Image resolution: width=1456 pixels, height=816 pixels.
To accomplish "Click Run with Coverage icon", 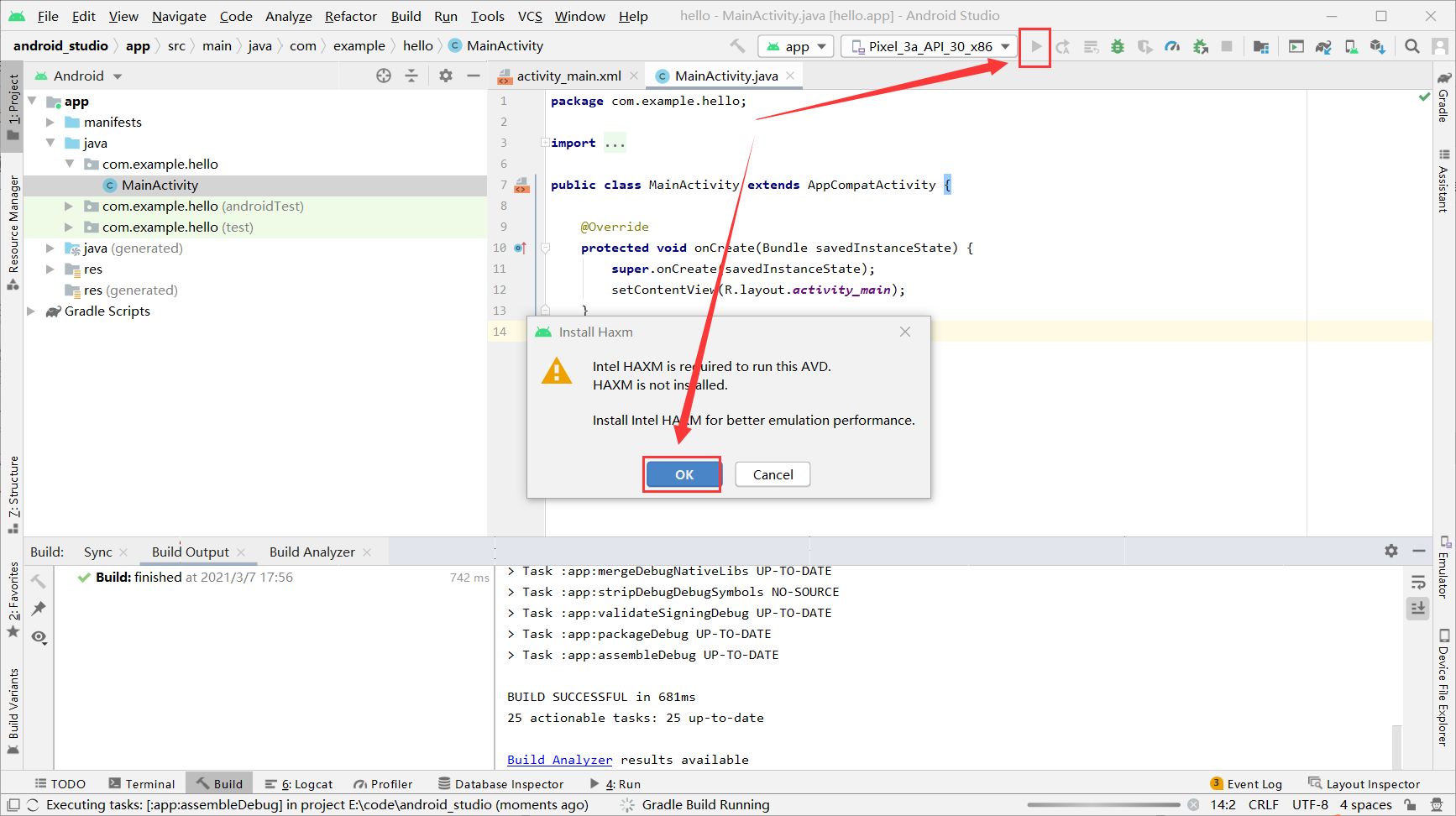I will (x=1144, y=46).
